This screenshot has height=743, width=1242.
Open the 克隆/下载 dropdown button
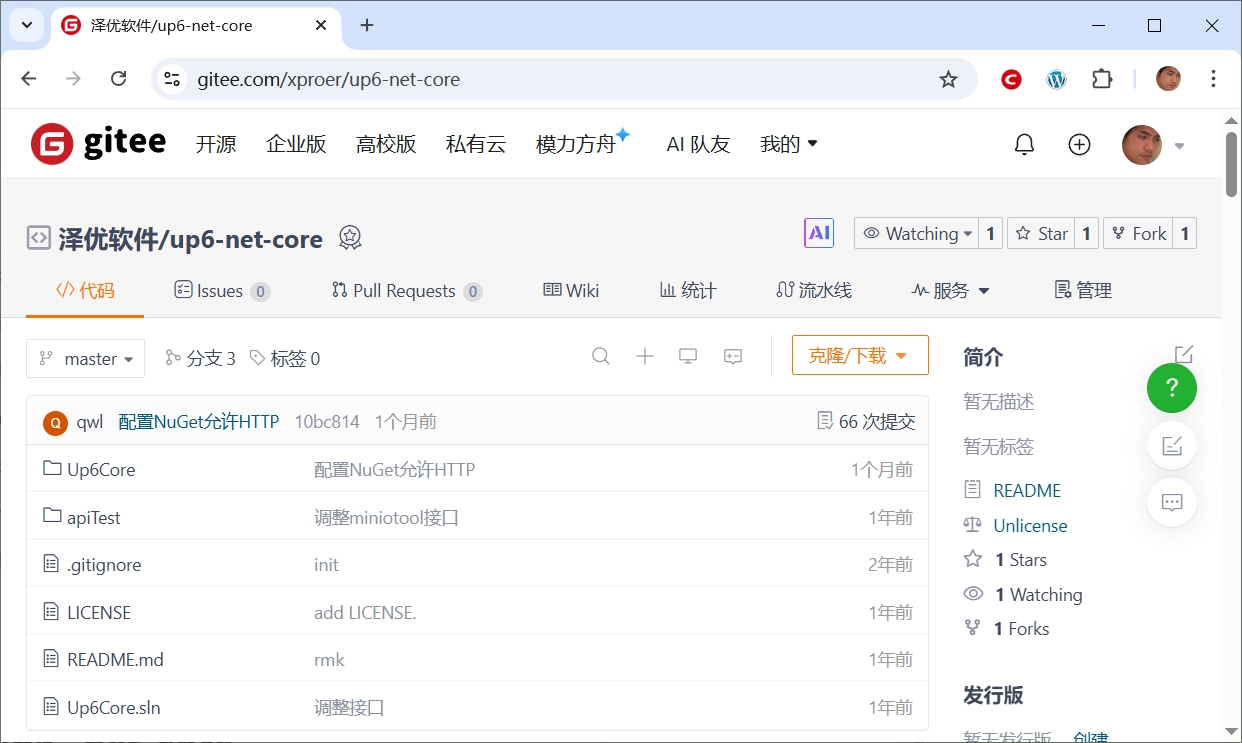pyautogui.click(x=859, y=355)
